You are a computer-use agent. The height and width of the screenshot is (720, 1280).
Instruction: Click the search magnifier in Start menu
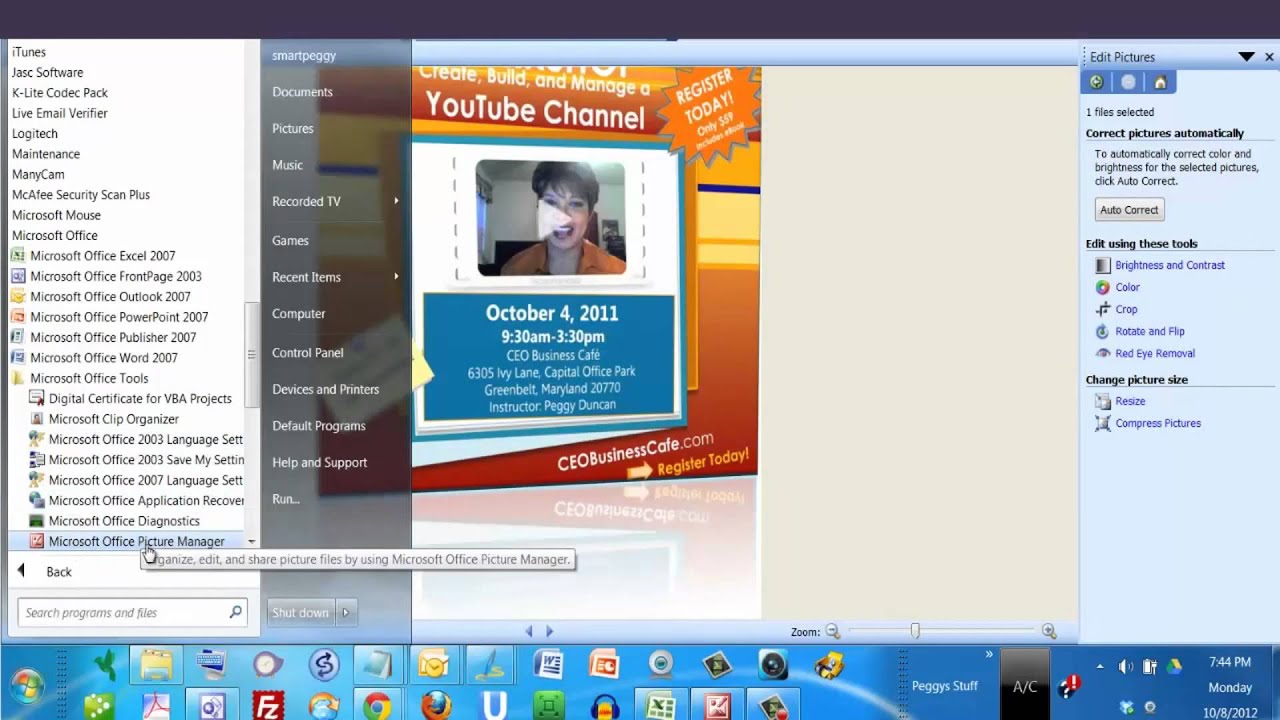click(235, 612)
